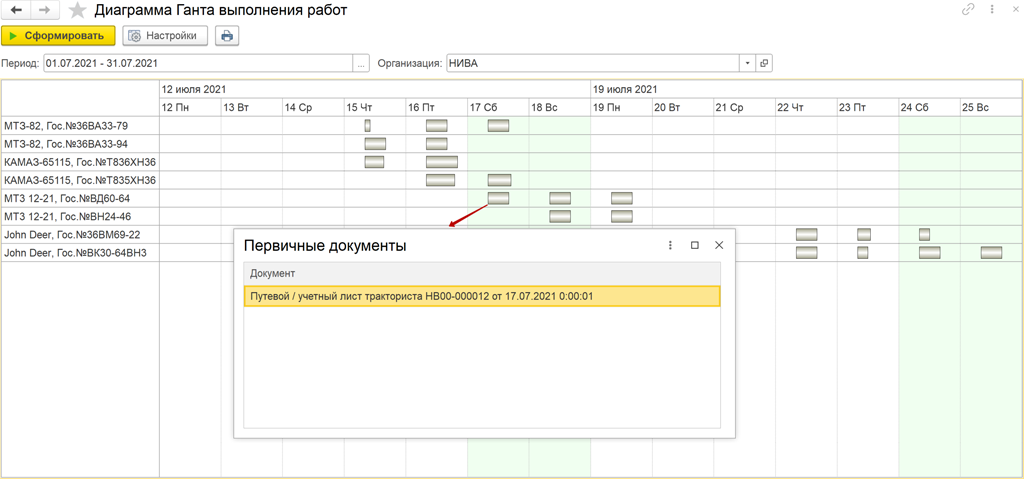Close the Первичные документы dialog
1024x479 pixels.
(x=719, y=245)
